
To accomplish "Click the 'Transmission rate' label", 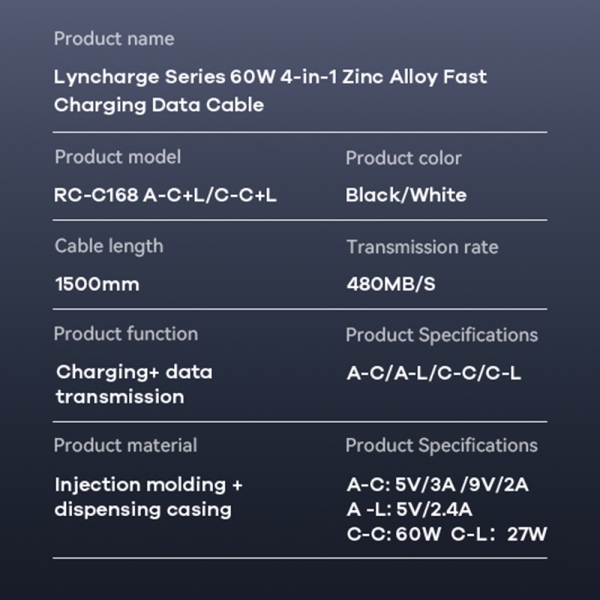I will point(422,247).
